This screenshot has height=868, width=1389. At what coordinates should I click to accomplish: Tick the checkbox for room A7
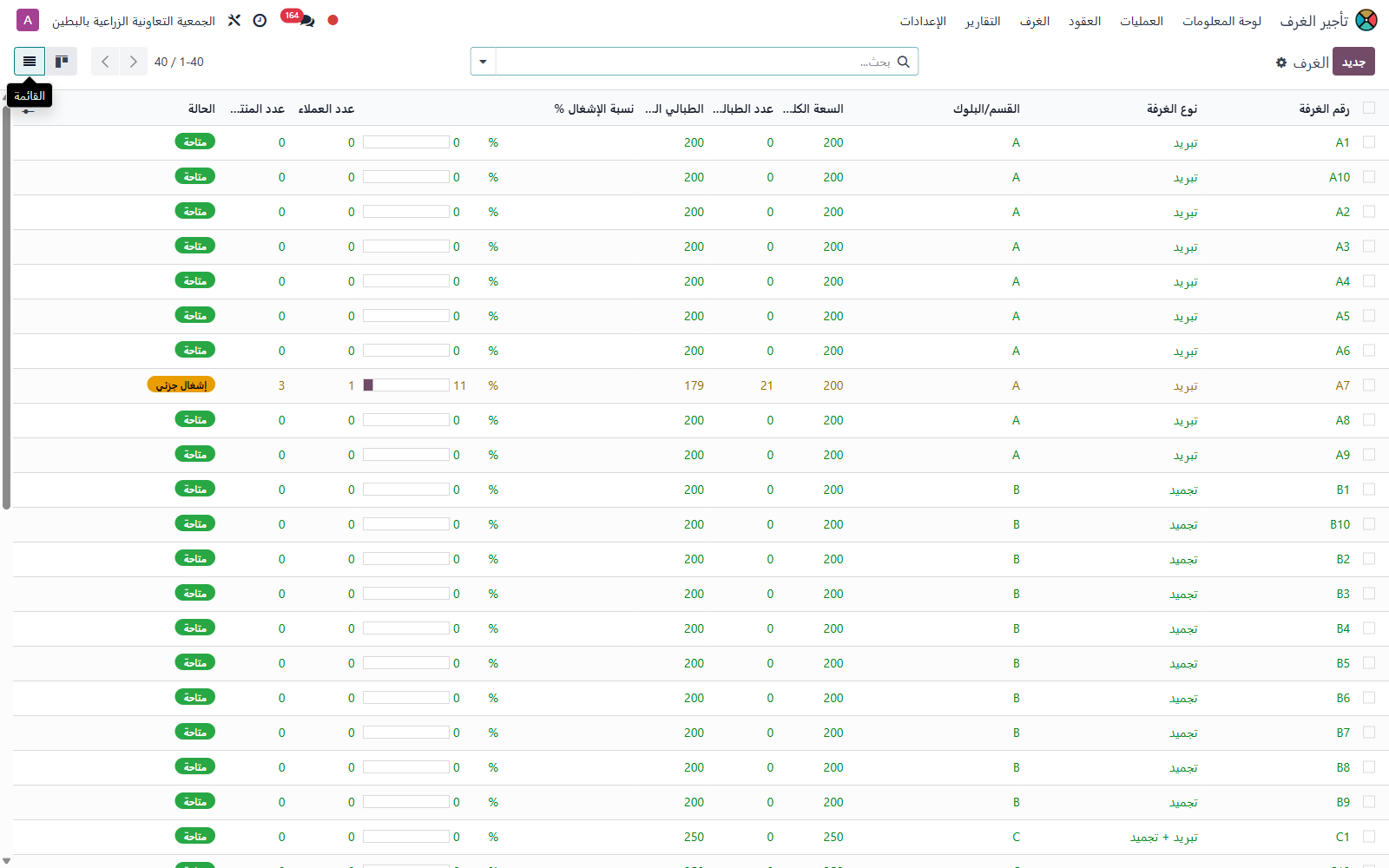(x=1369, y=385)
